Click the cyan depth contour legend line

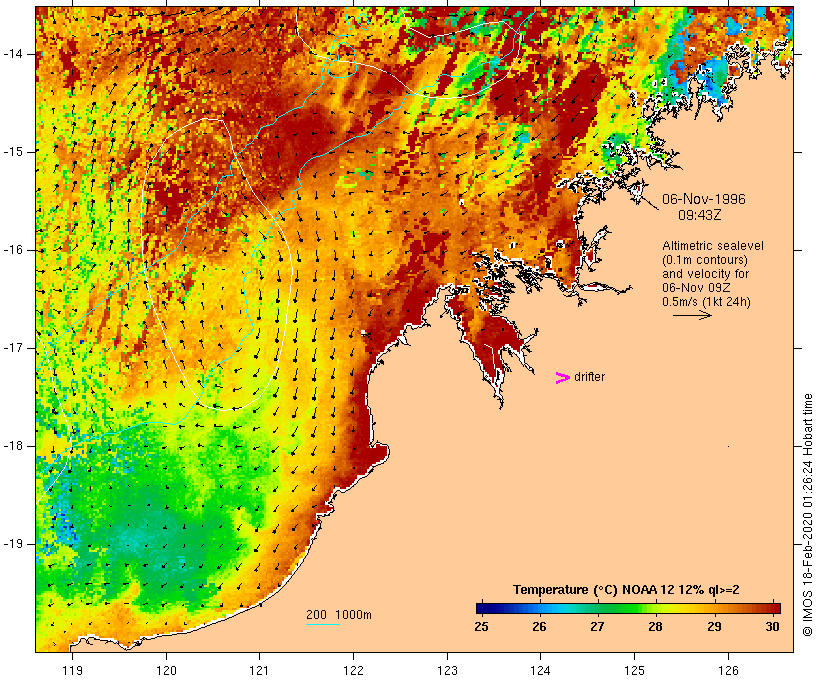point(323,624)
